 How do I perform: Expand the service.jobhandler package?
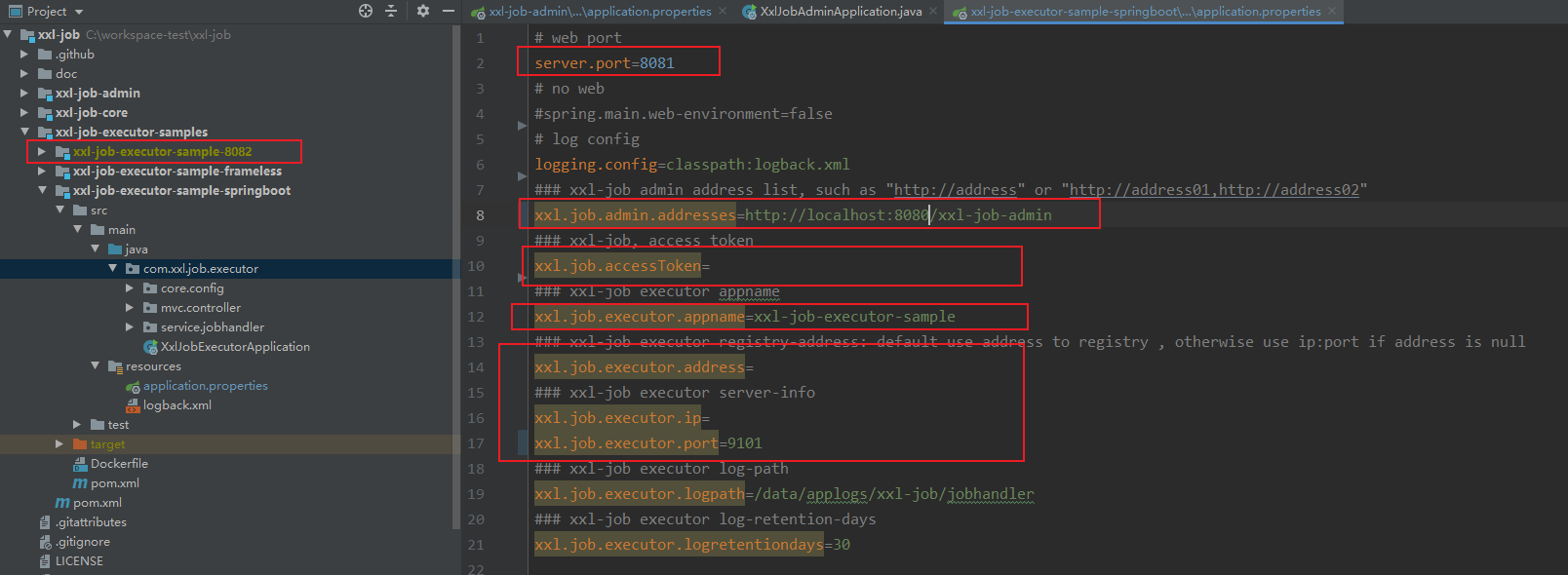pos(130,327)
